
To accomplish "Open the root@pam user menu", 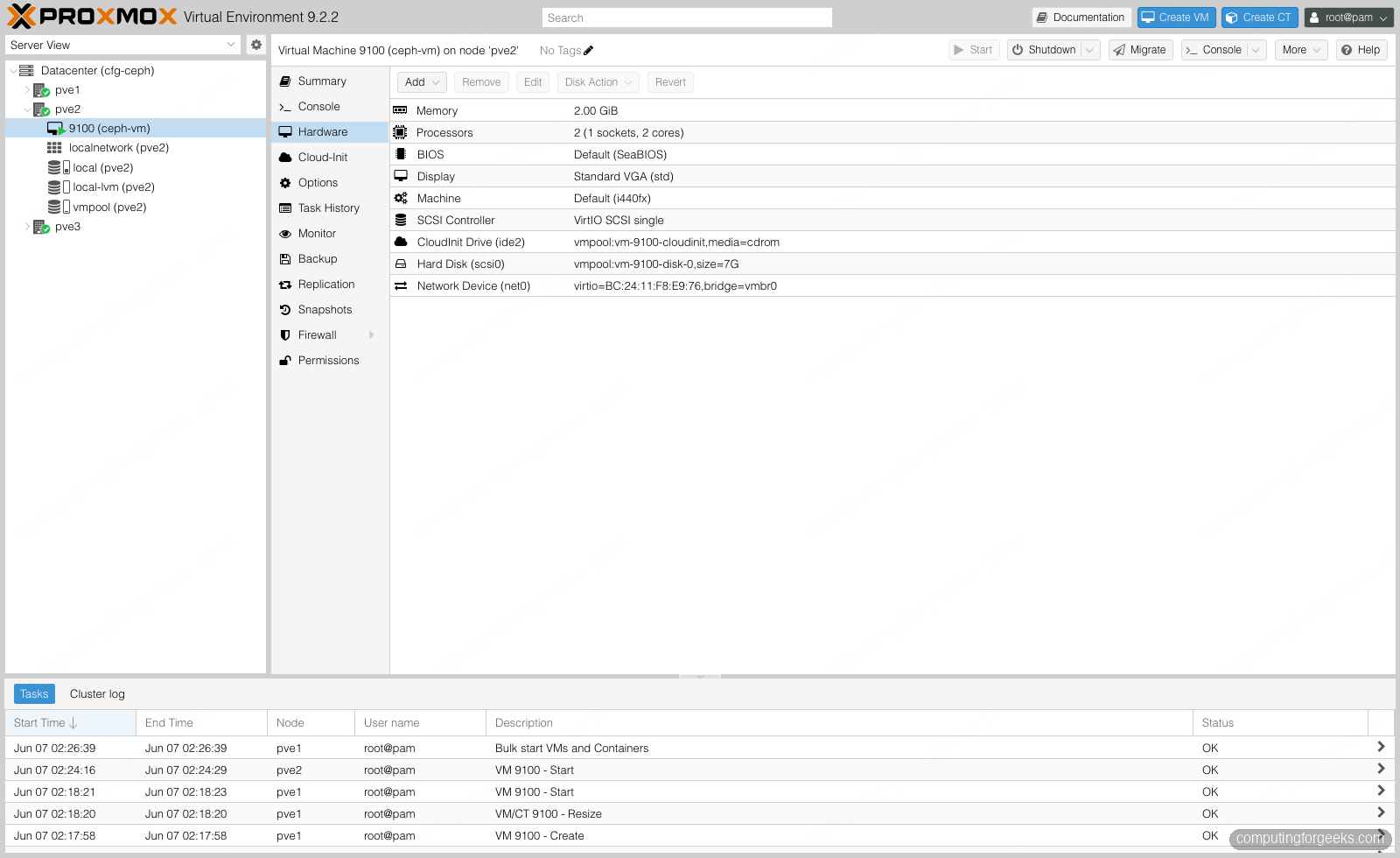I will click(x=1348, y=18).
